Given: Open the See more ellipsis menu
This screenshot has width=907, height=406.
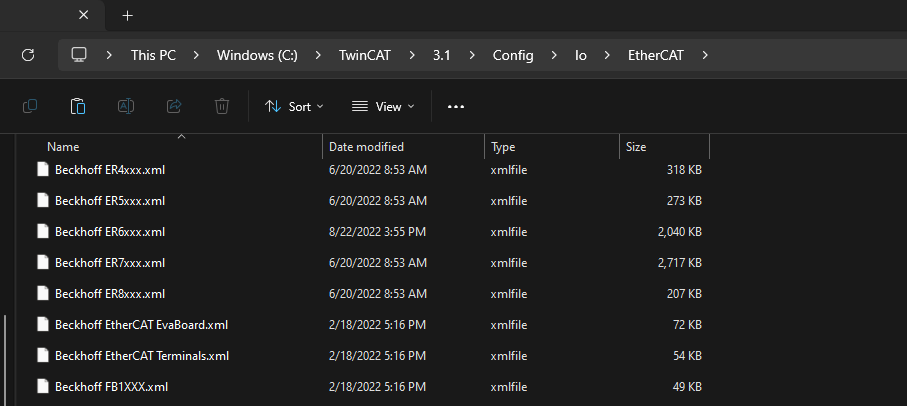Looking at the screenshot, I should pos(456,107).
